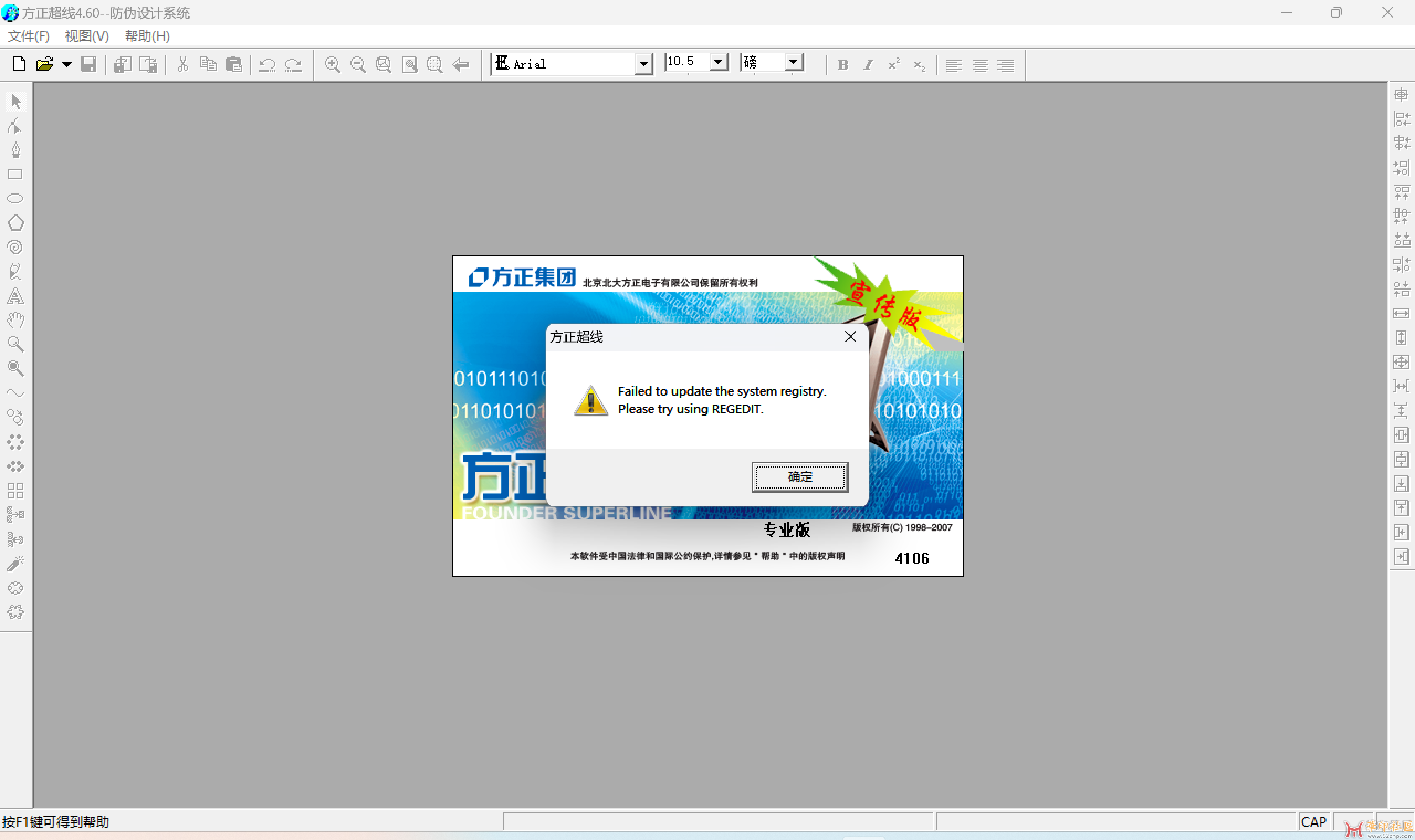Select the rectangle shape tool
The image size is (1415, 840).
pyautogui.click(x=15, y=174)
